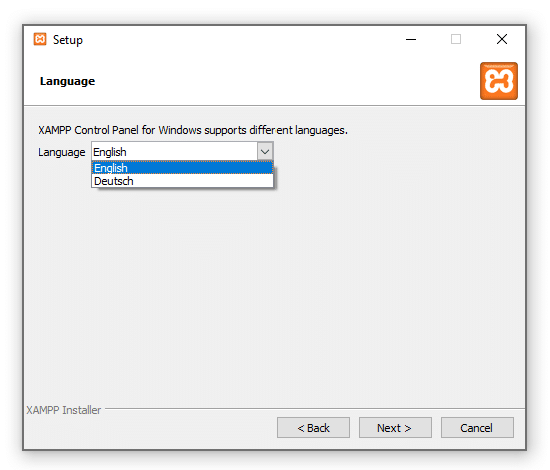The height and width of the screenshot is (470, 550).
Task: Minimize the Setup window
Action: (411, 39)
